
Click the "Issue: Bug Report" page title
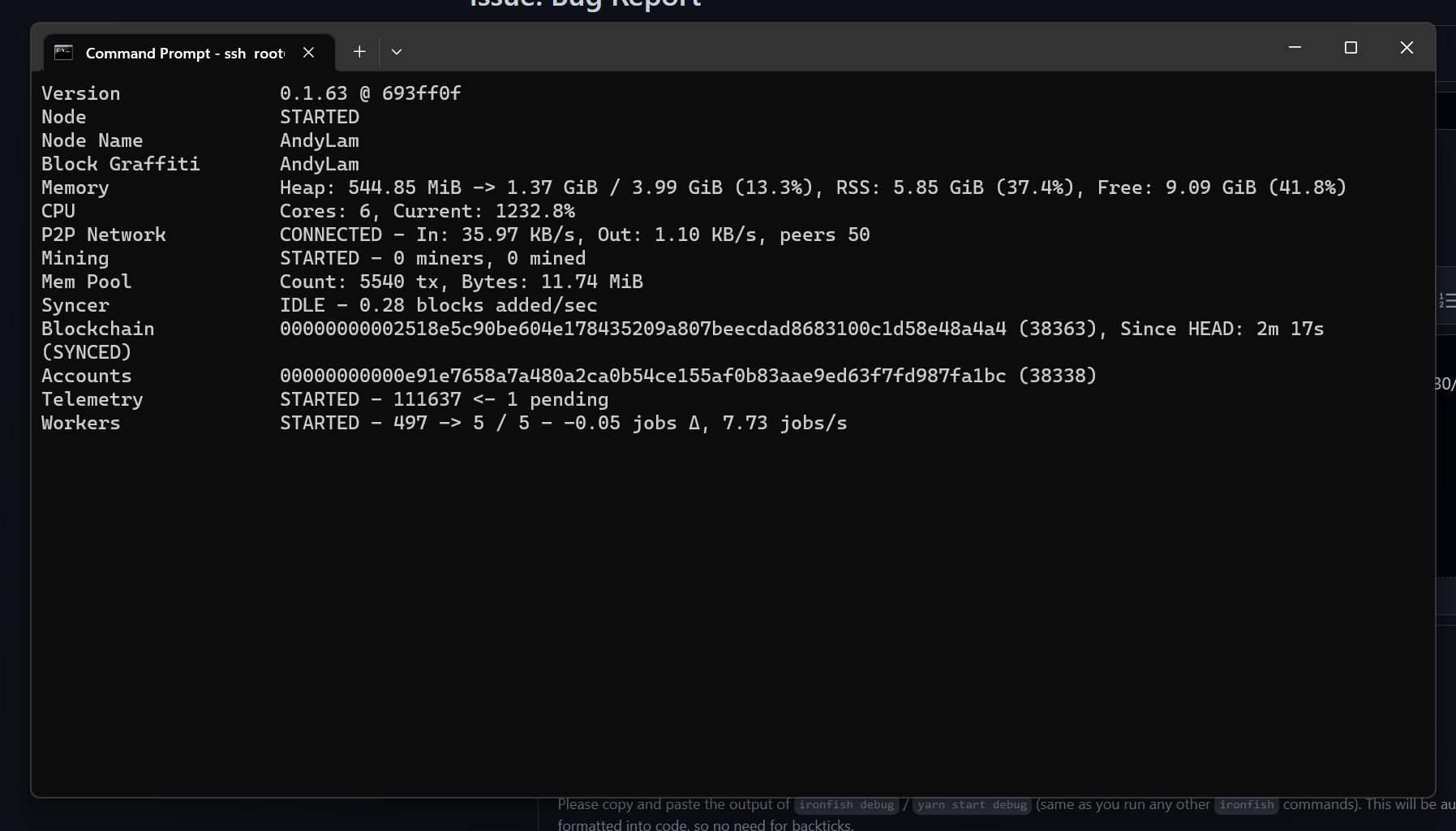click(583, 5)
